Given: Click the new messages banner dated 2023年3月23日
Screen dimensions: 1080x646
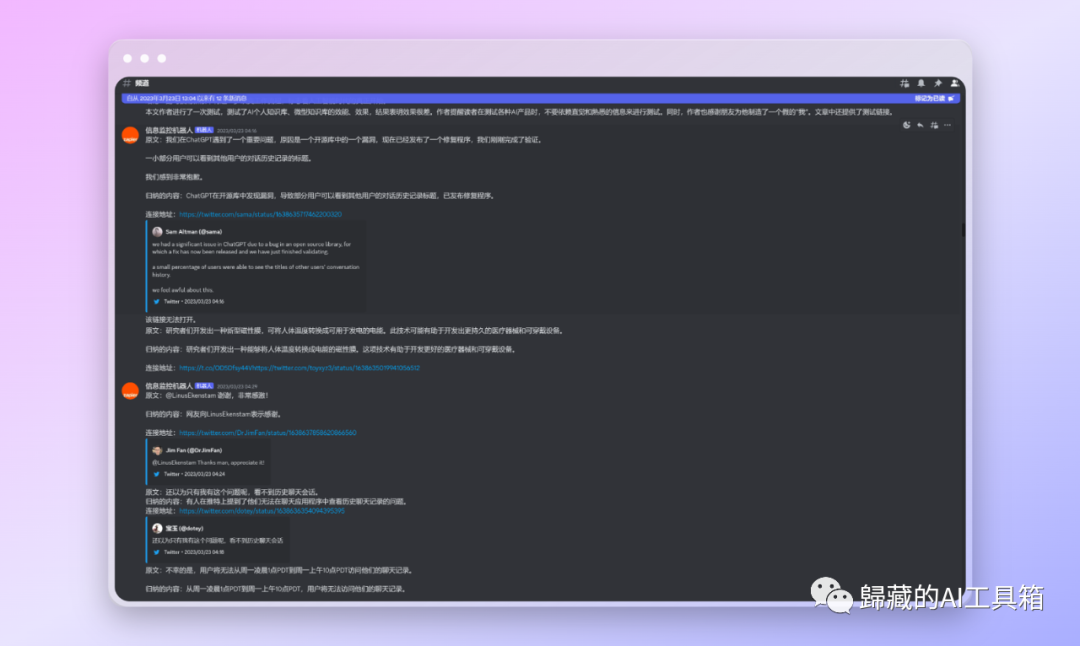Looking at the screenshot, I should (x=541, y=98).
